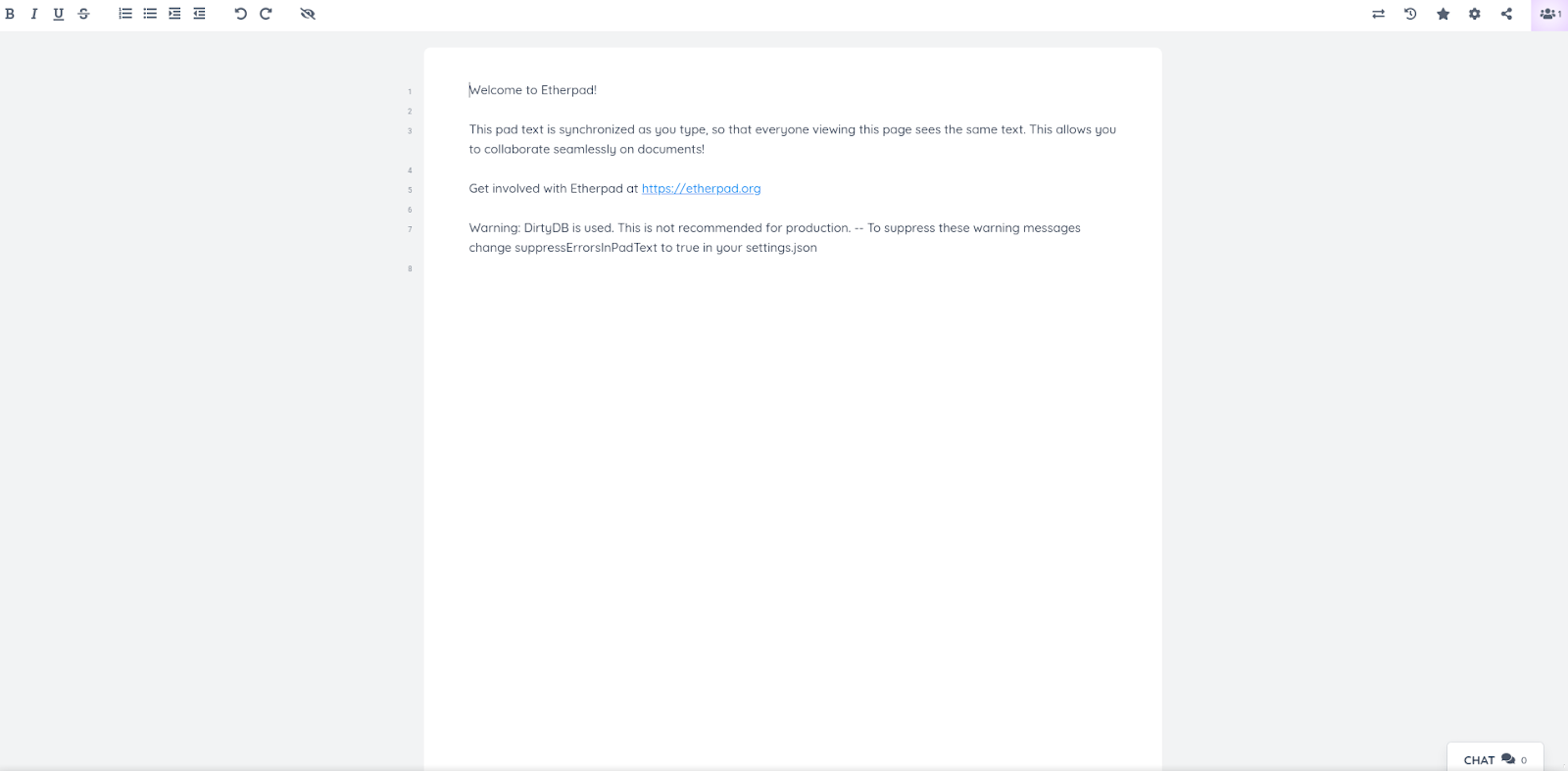The height and width of the screenshot is (771, 1568).
Task: Open the timeslider history icon
Action: pos(1410,14)
